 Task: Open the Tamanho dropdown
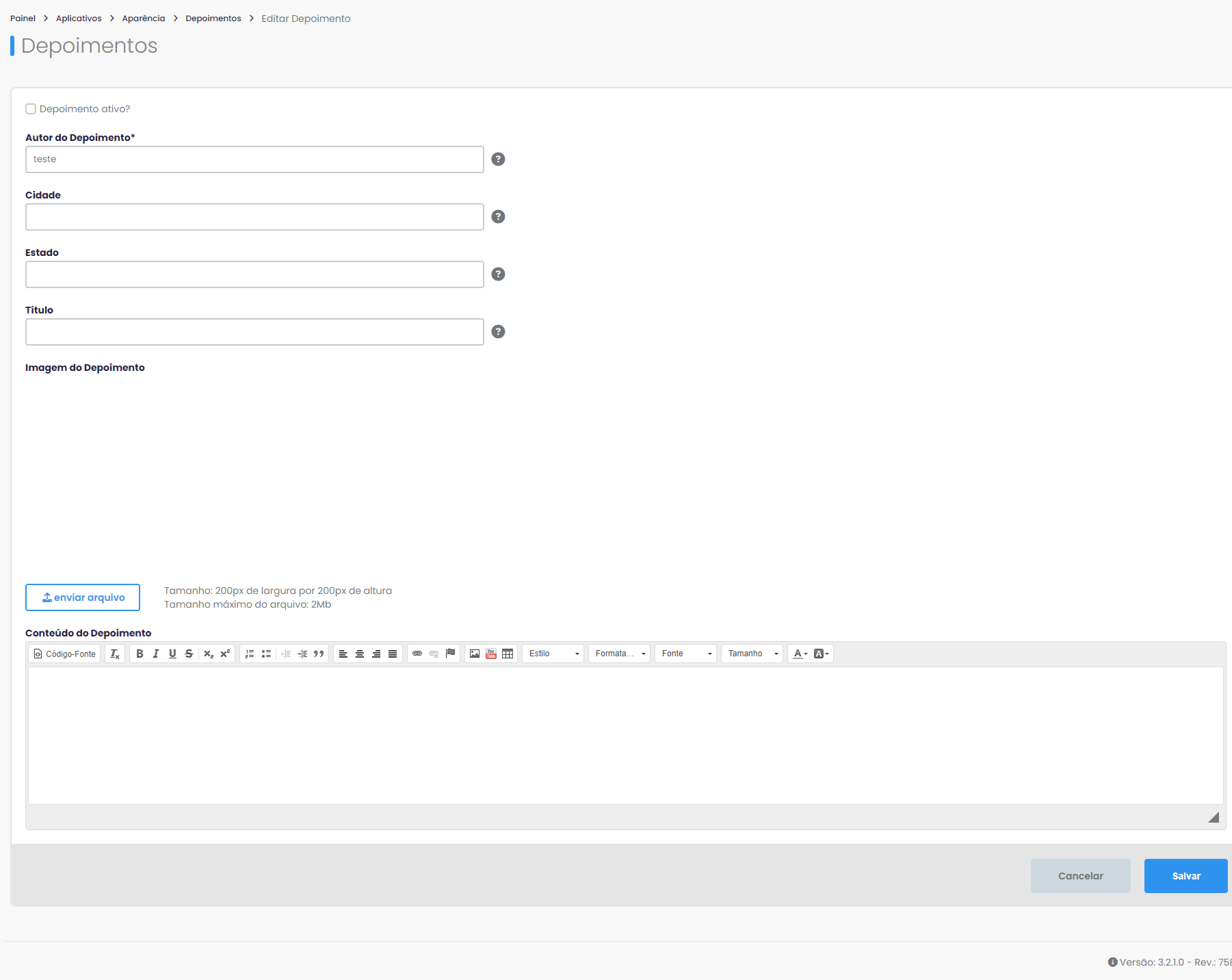click(752, 654)
